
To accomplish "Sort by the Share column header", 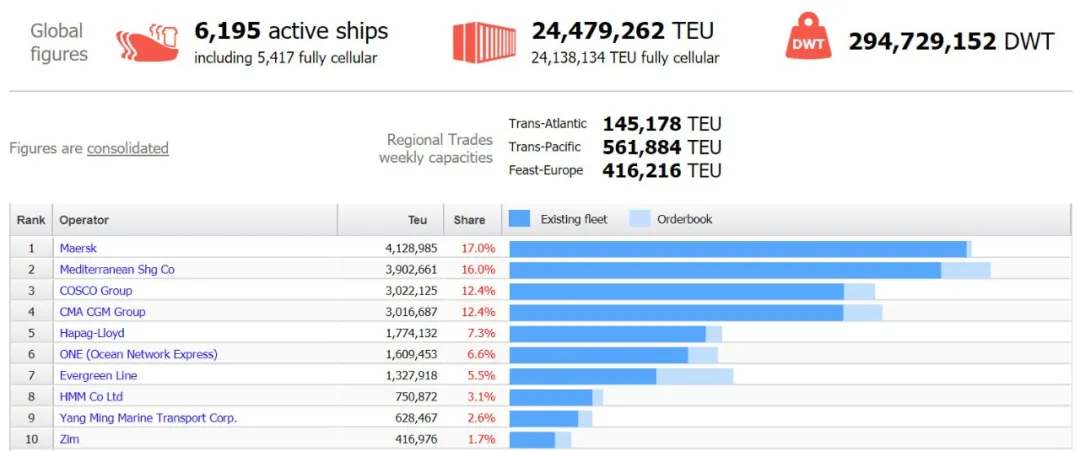I will [x=469, y=220].
